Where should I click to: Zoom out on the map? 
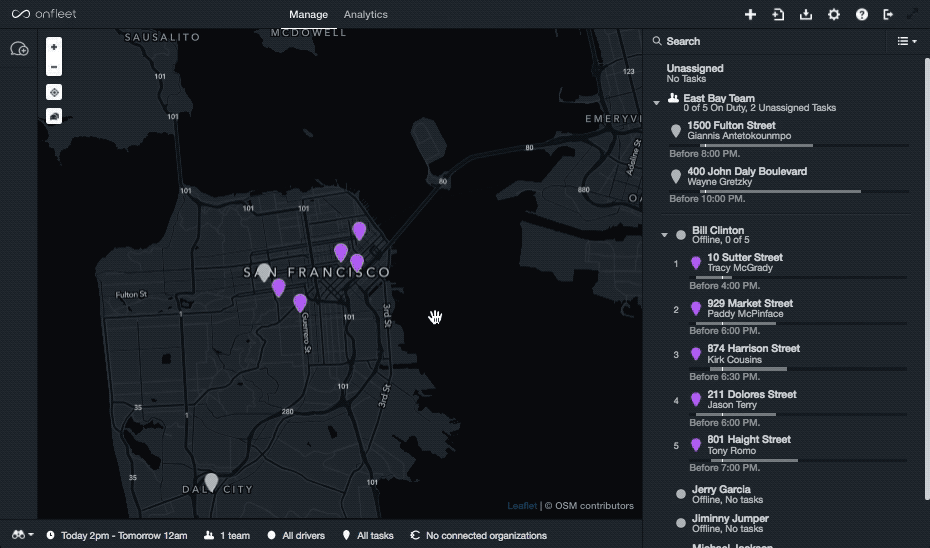(54, 67)
